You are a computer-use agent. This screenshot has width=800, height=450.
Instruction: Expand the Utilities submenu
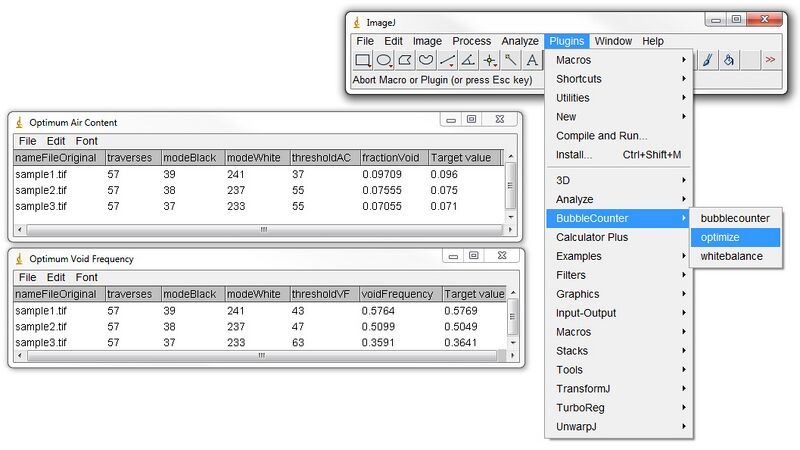coord(618,97)
